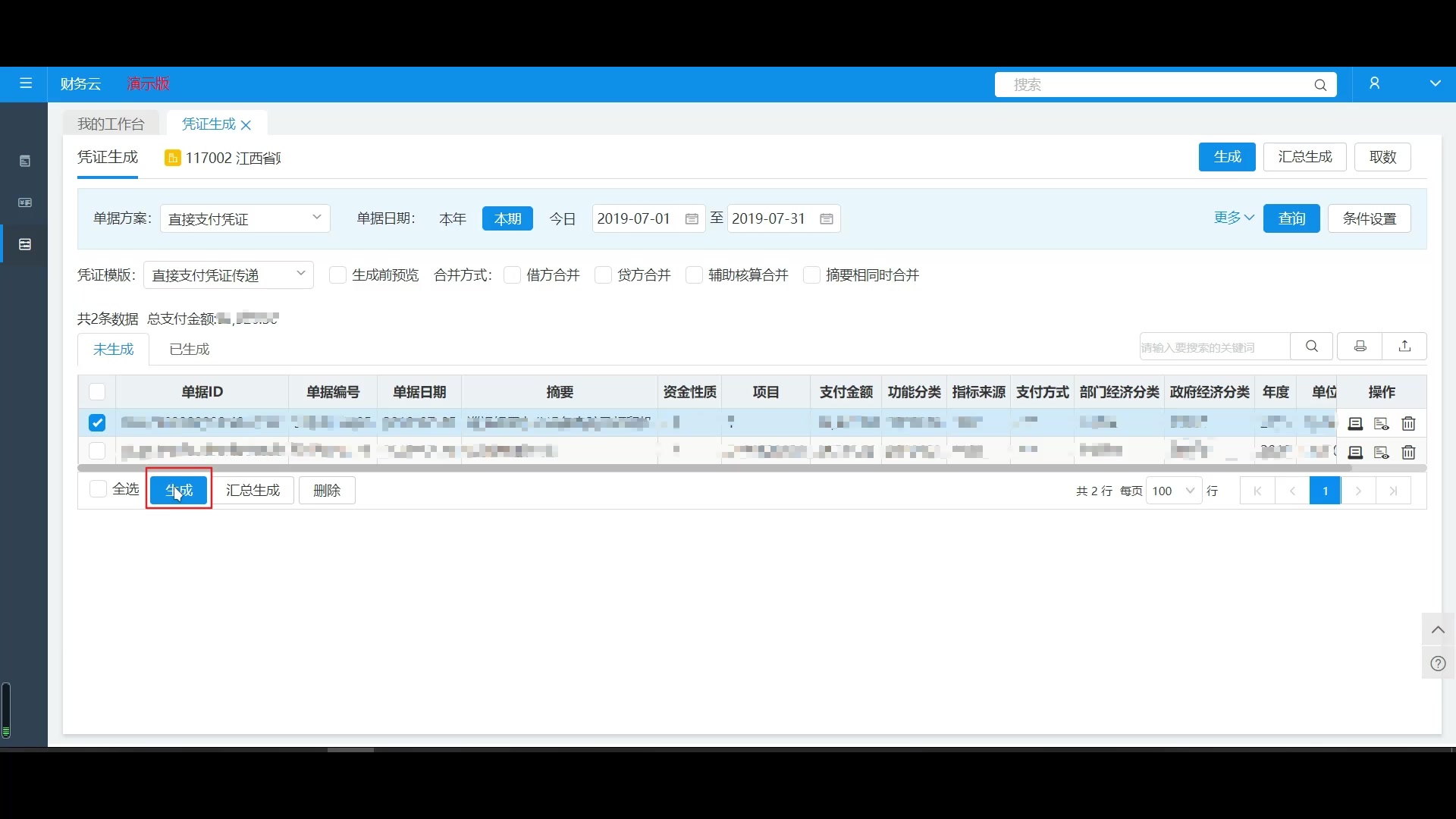This screenshot has width=1456, height=819.
Task: Delete first row via trash icon
Action: (x=1408, y=424)
